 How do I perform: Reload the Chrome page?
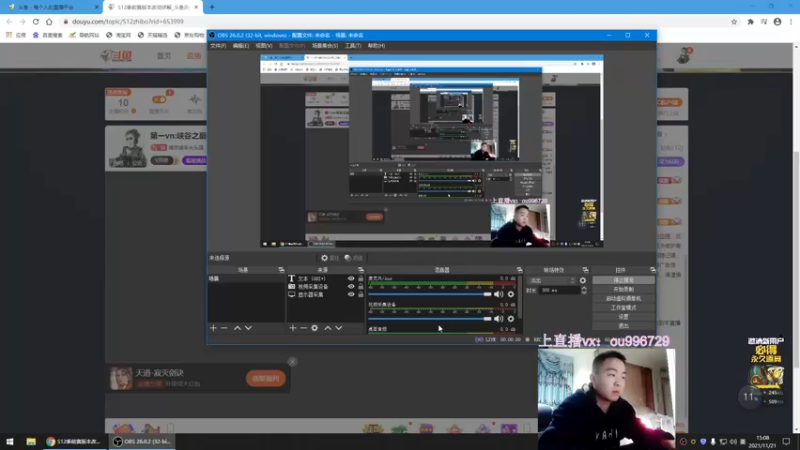(36, 21)
